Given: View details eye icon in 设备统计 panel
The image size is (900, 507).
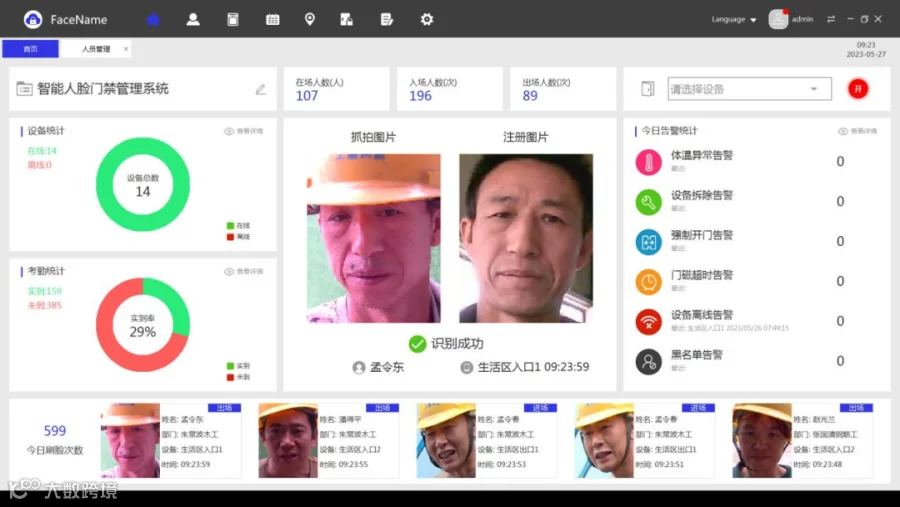Looking at the screenshot, I should tap(229, 131).
